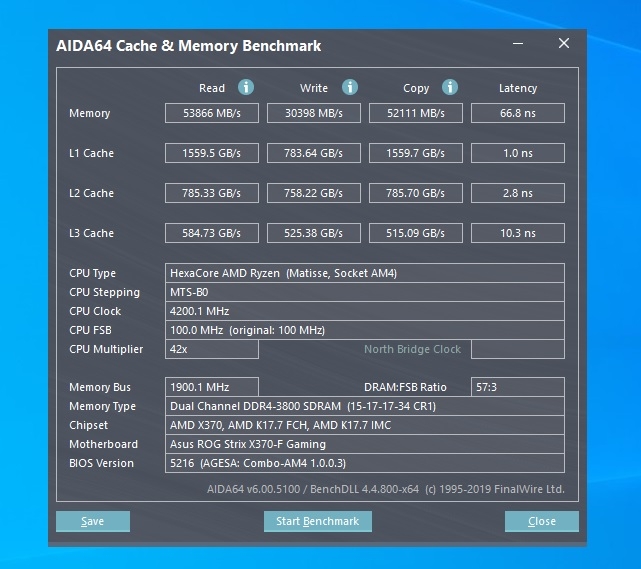Close the window with the X icon
The height and width of the screenshot is (569, 641).
pyautogui.click(x=564, y=43)
